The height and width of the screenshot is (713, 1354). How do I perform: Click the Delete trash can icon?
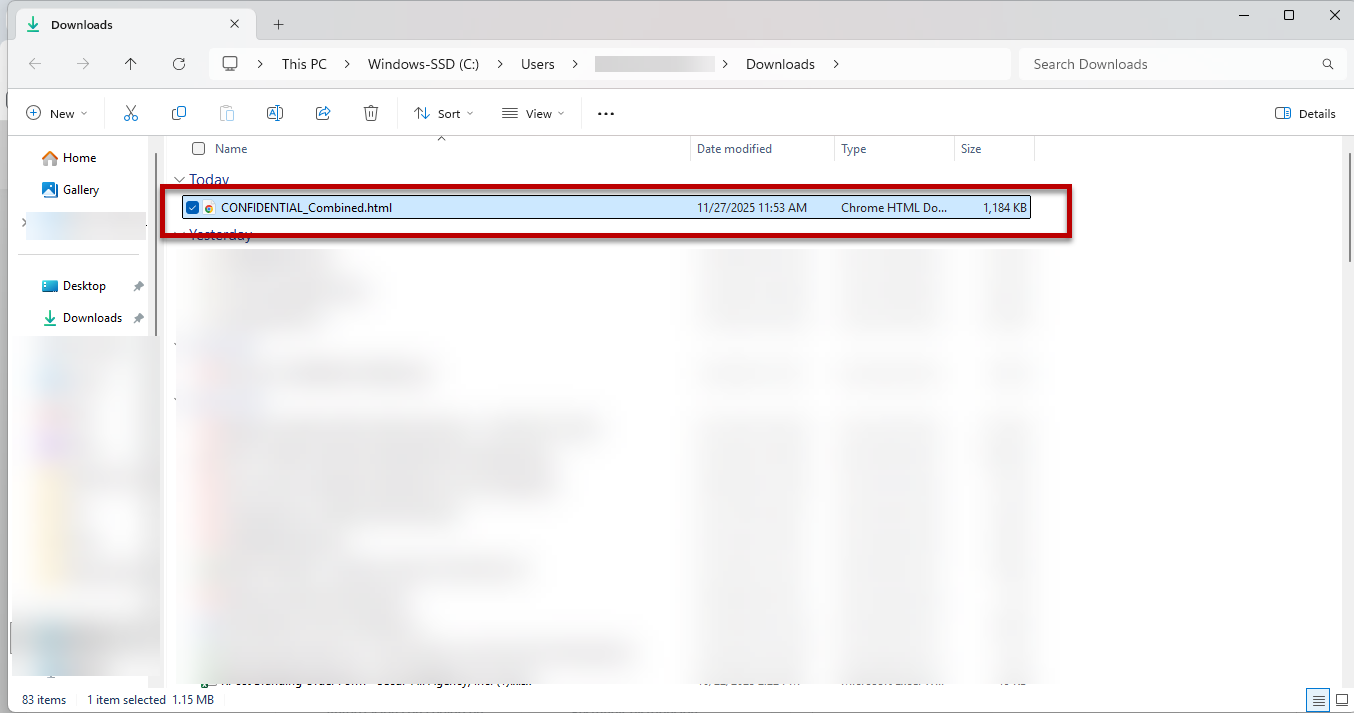click(x=371, y=114)
